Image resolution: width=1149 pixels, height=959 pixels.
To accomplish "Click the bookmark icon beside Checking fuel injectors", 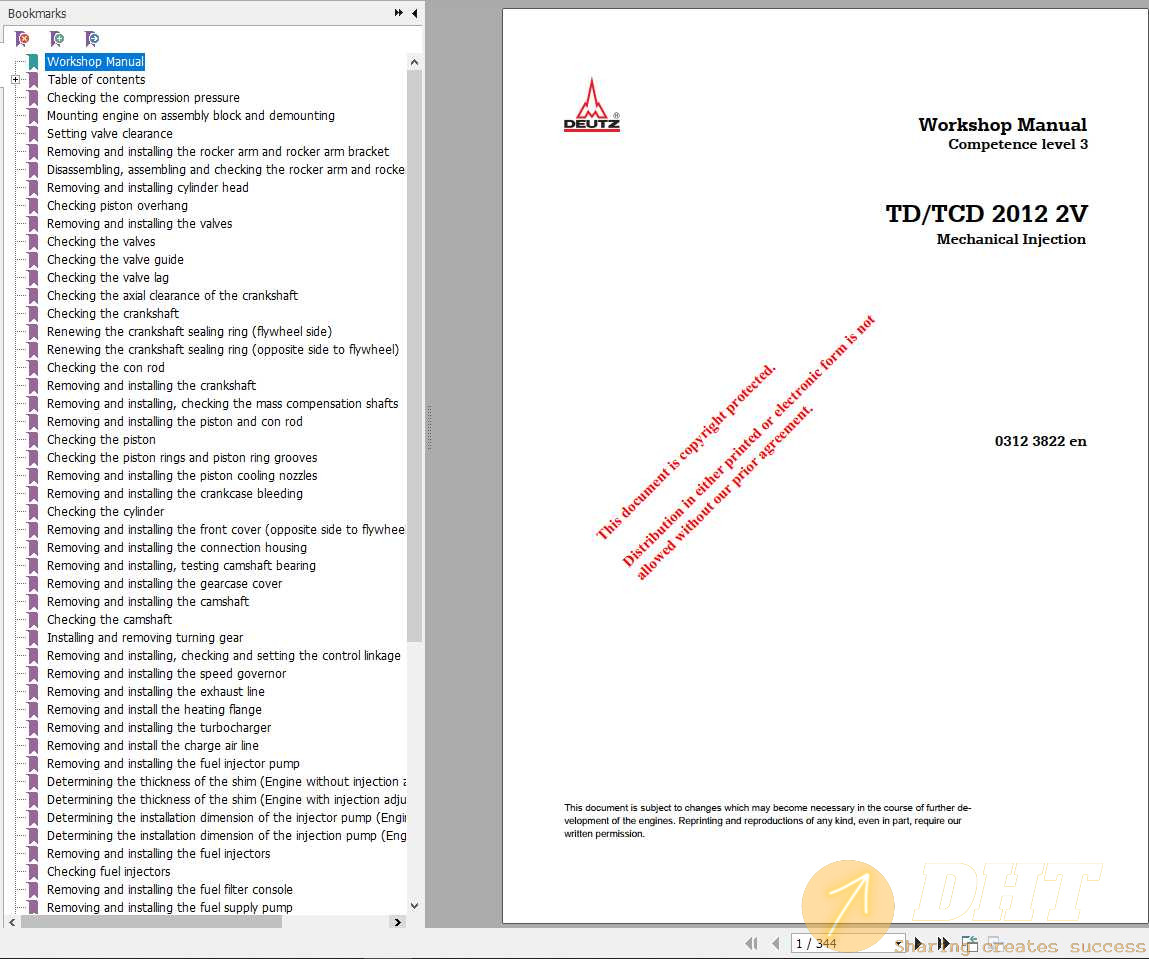I will tap(33, 872).
